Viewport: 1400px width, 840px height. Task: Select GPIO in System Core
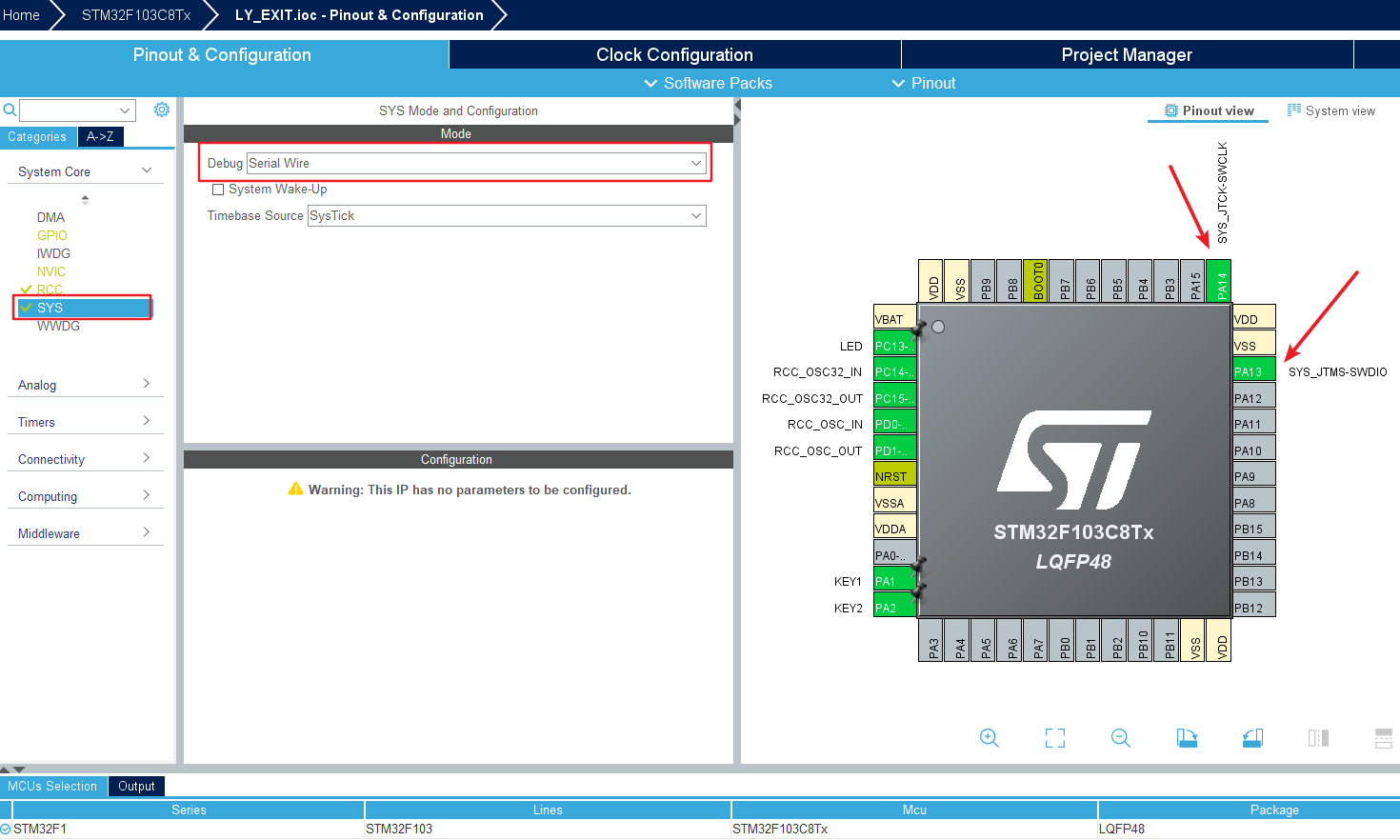point(52,235)
